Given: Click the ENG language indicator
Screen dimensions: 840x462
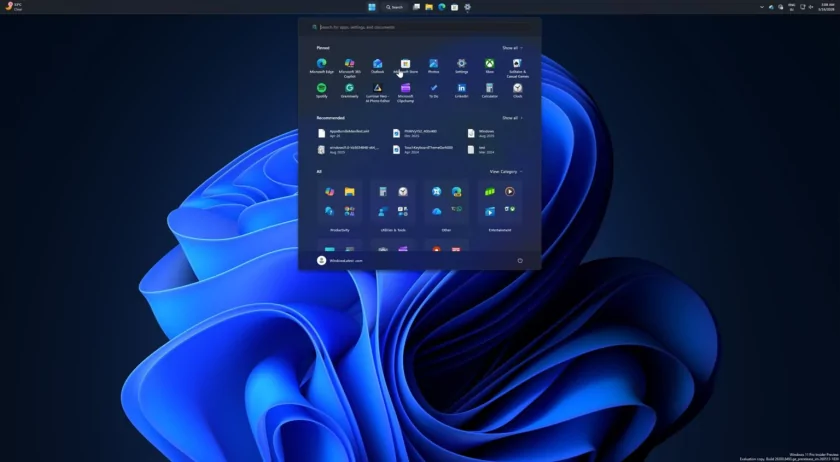Looking at the screenshot, I should click(791, 7).
